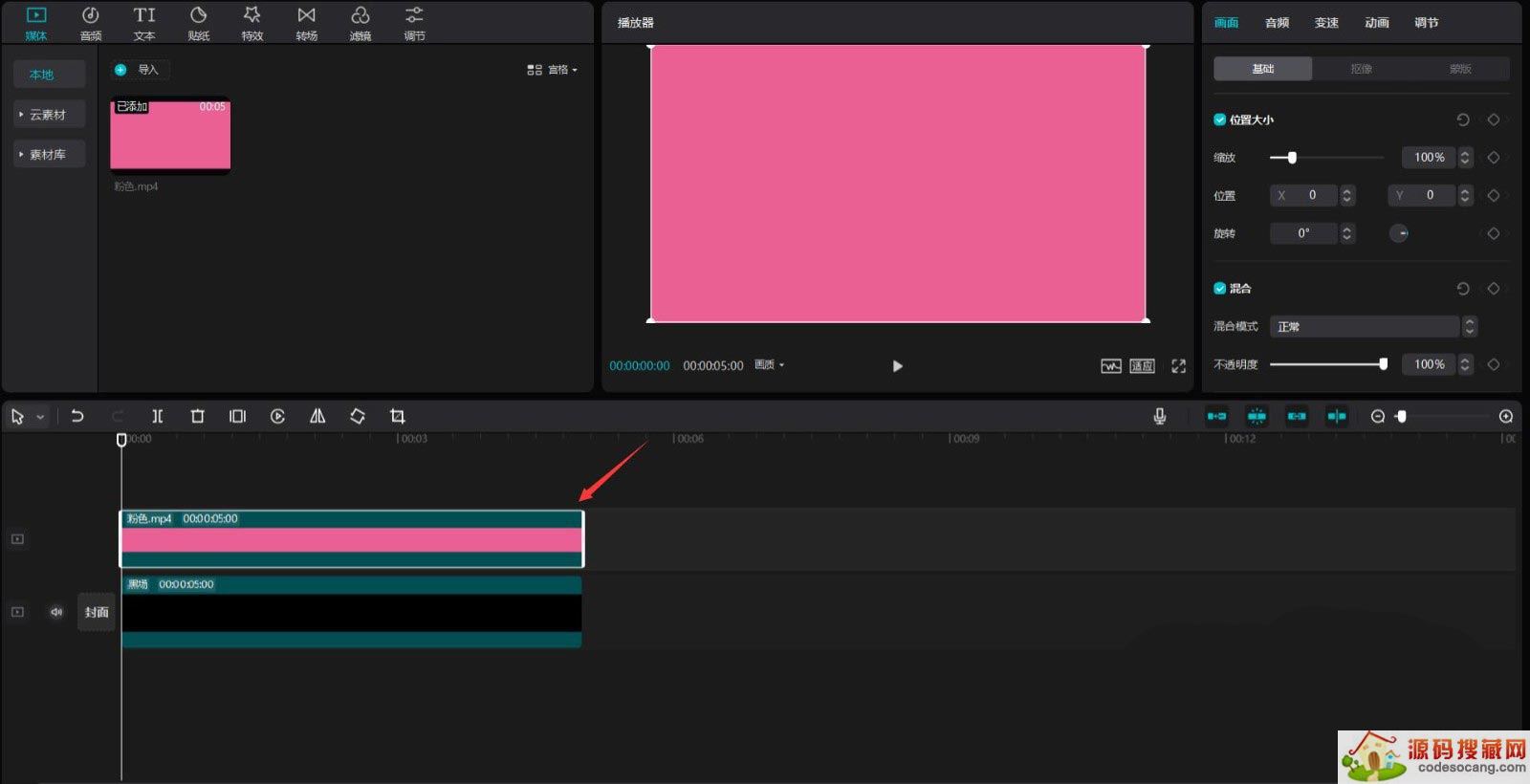Click the microphone record icon
This screenshot has height=784, width=1530.
[x=1159, y=416]
